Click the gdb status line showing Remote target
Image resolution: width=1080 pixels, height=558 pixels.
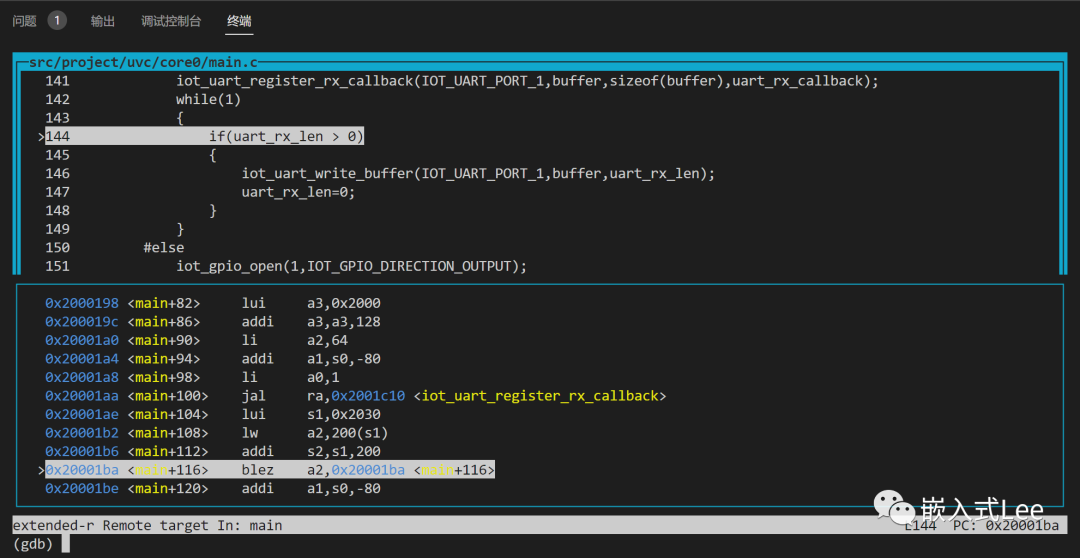tap(147, 525)
